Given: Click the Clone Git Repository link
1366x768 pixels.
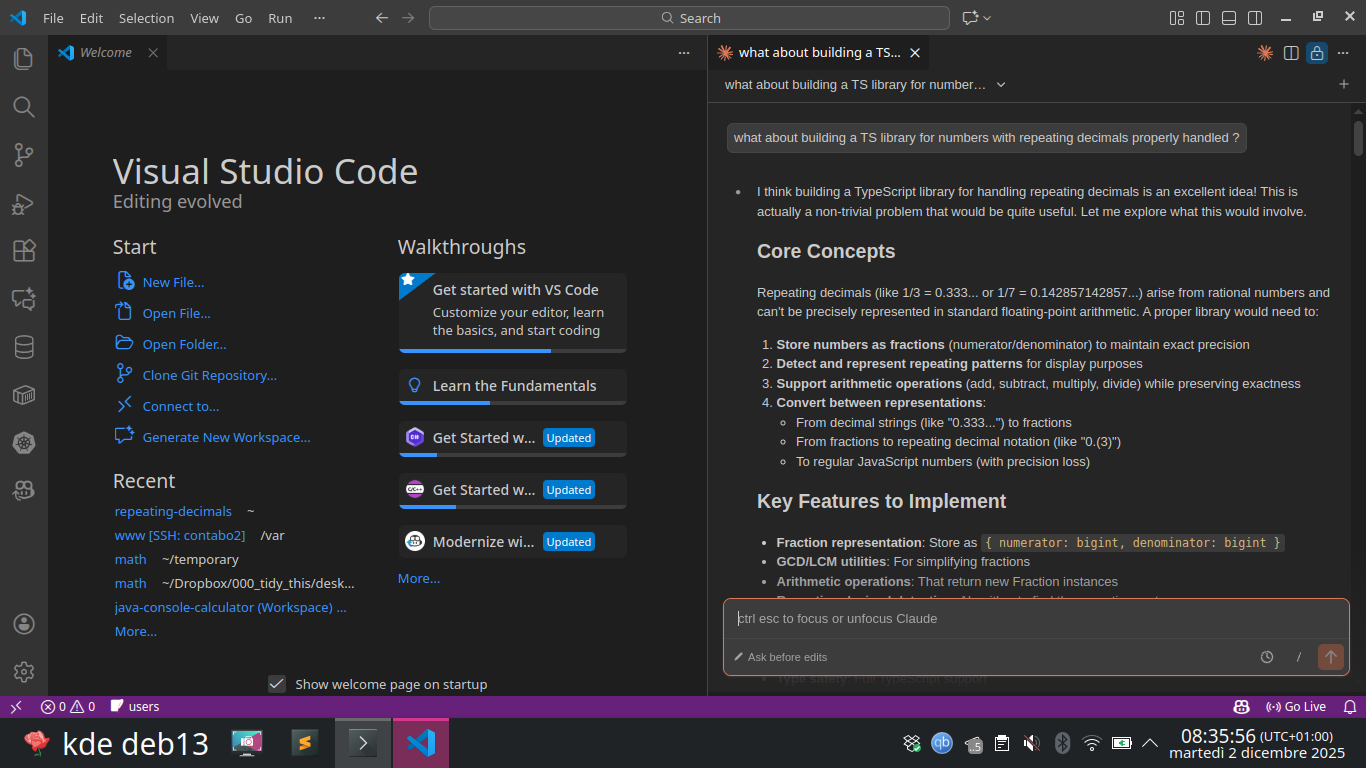Looking at the screenshot, I should pyautogui.click(x=209, y=375).
